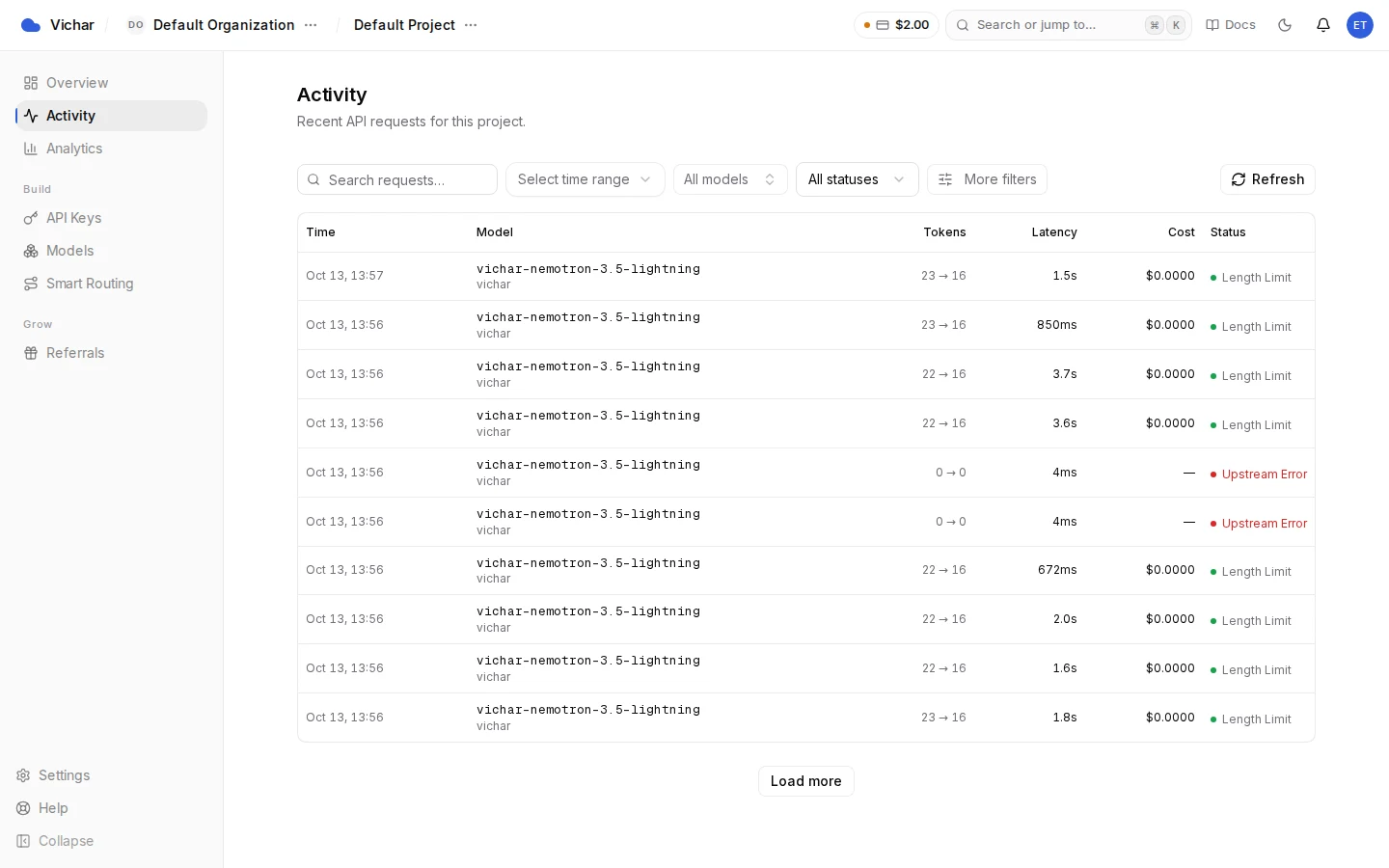Open Models in the sidebar

pyautogui.click(x=111, y=251)
